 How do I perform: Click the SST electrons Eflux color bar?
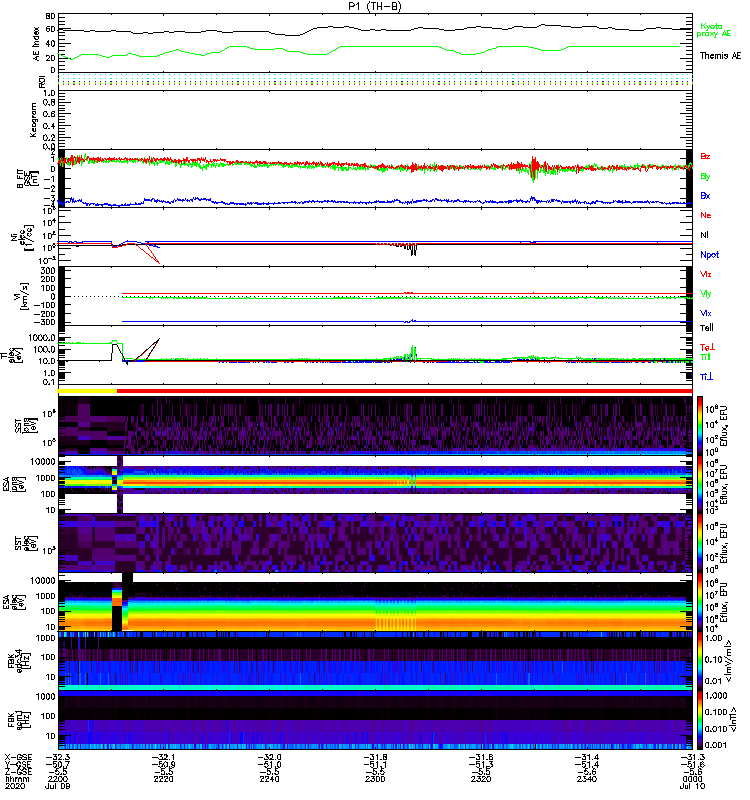click(x=700, y=543)
